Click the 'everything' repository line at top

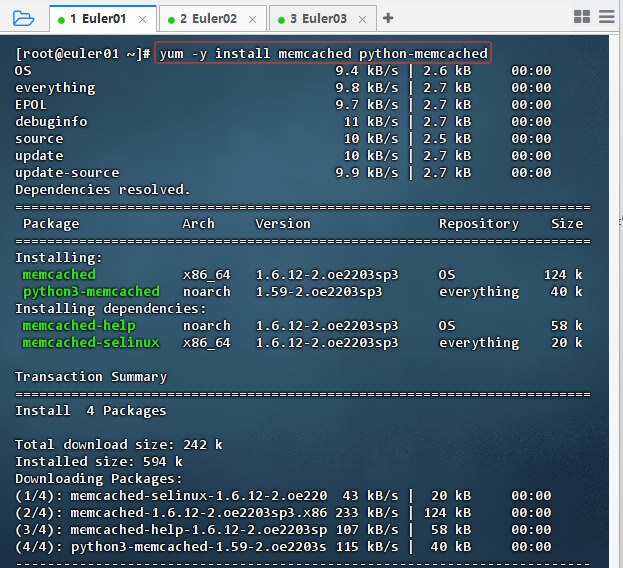(283, 87)
